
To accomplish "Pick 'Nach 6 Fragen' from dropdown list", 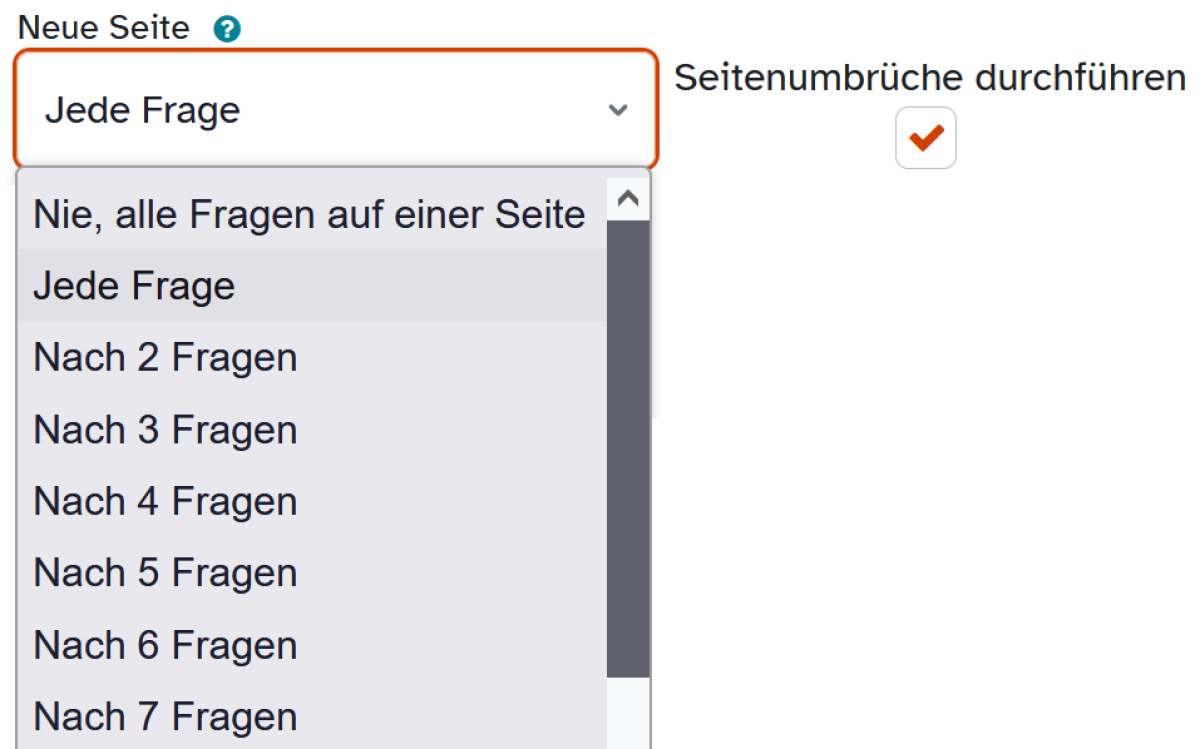I will (x=312, y=645).
